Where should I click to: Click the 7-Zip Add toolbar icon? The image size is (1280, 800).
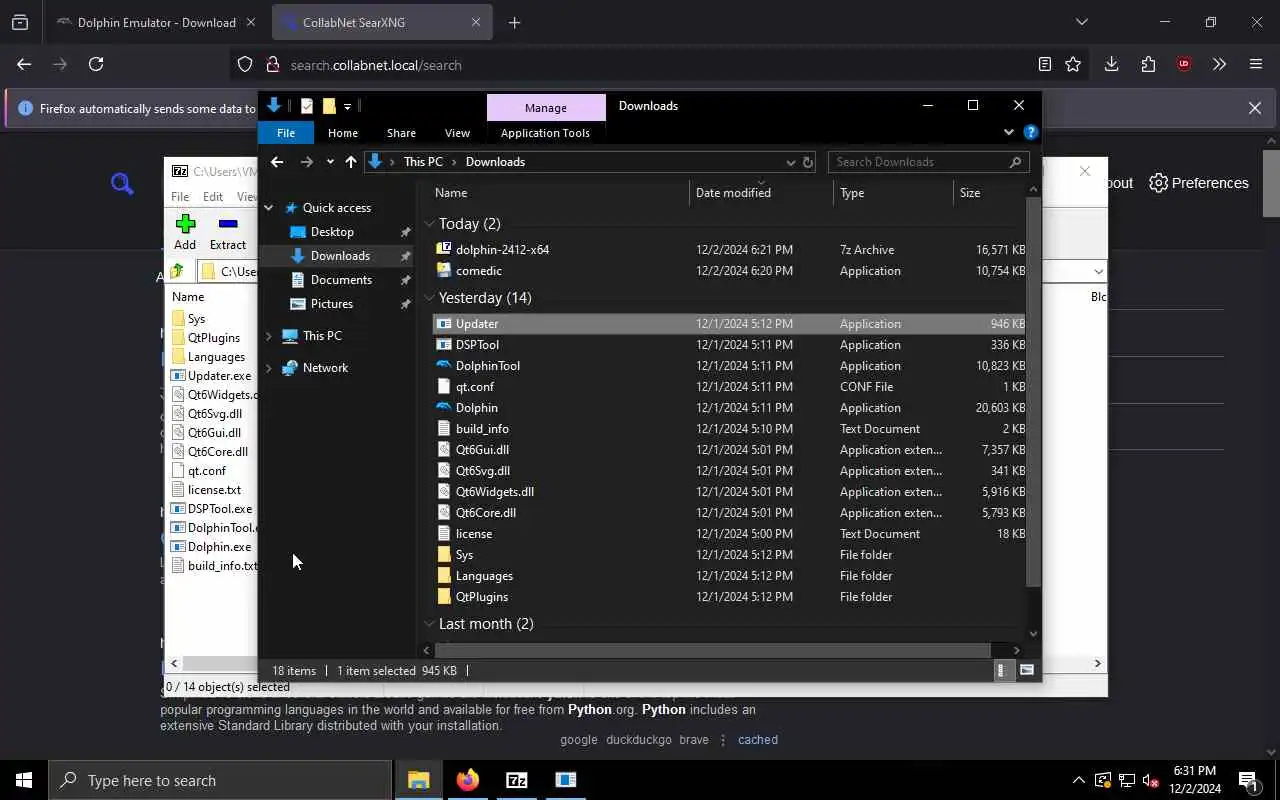point(185,225)
